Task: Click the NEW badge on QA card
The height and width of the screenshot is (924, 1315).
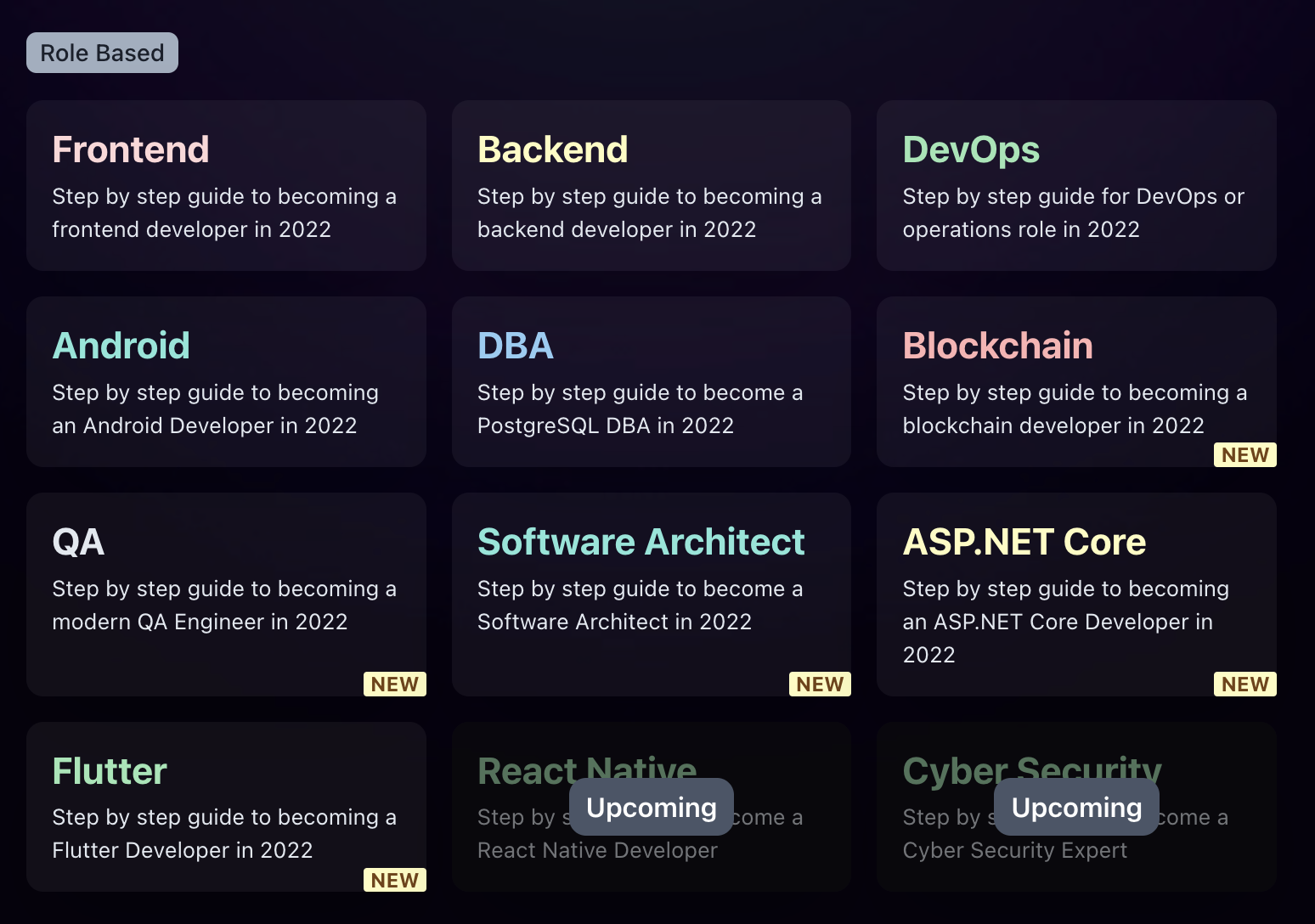Action: (395, 685)
